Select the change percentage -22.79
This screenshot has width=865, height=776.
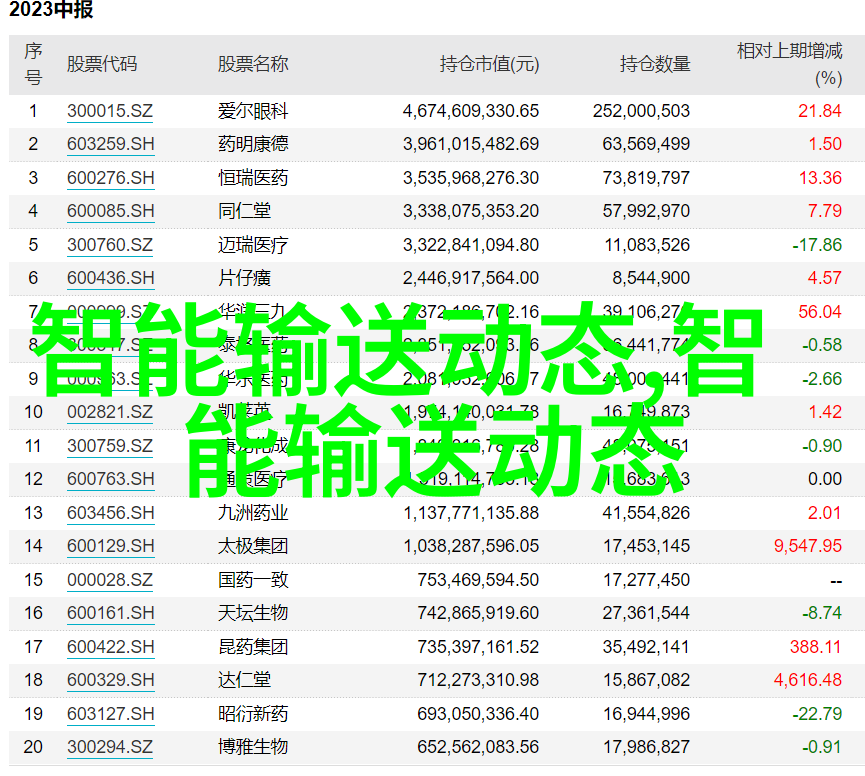(817, 714)
